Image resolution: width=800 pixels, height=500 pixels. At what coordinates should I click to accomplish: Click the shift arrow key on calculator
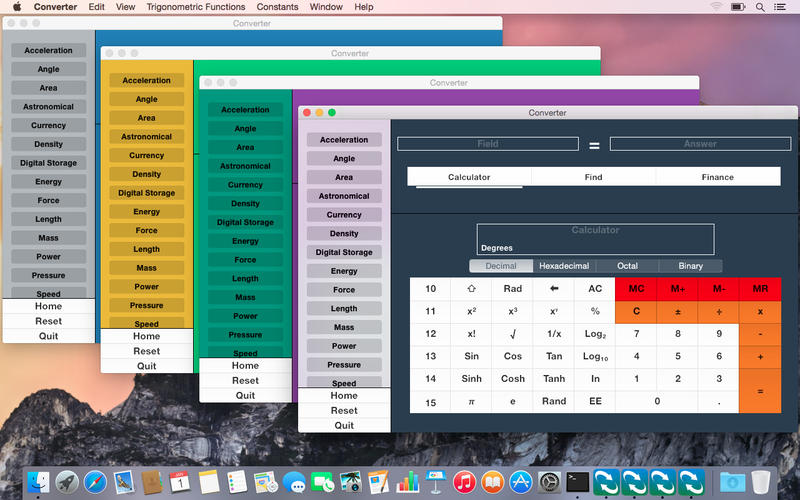471,289
